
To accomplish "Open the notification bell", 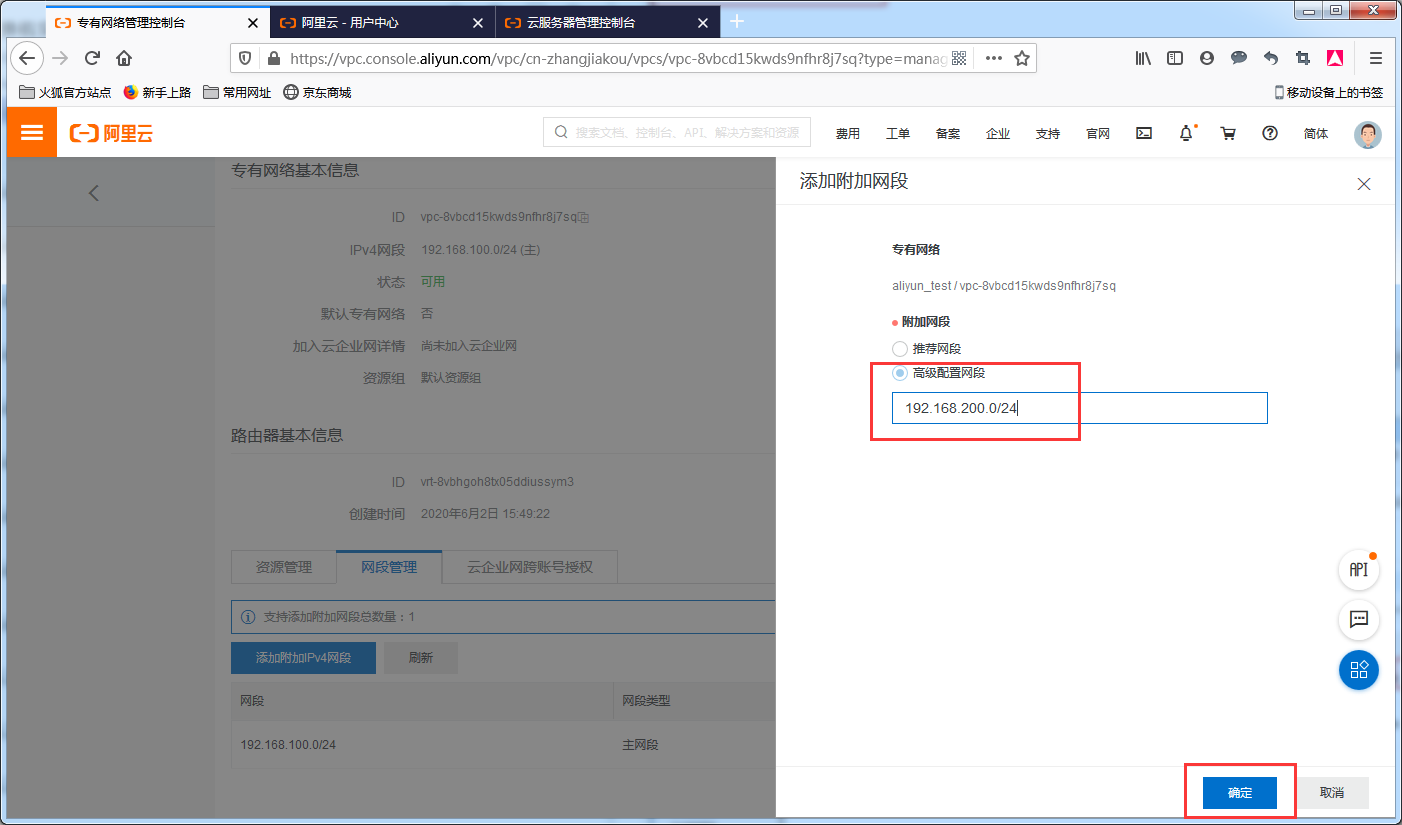I will [1186, 133].
